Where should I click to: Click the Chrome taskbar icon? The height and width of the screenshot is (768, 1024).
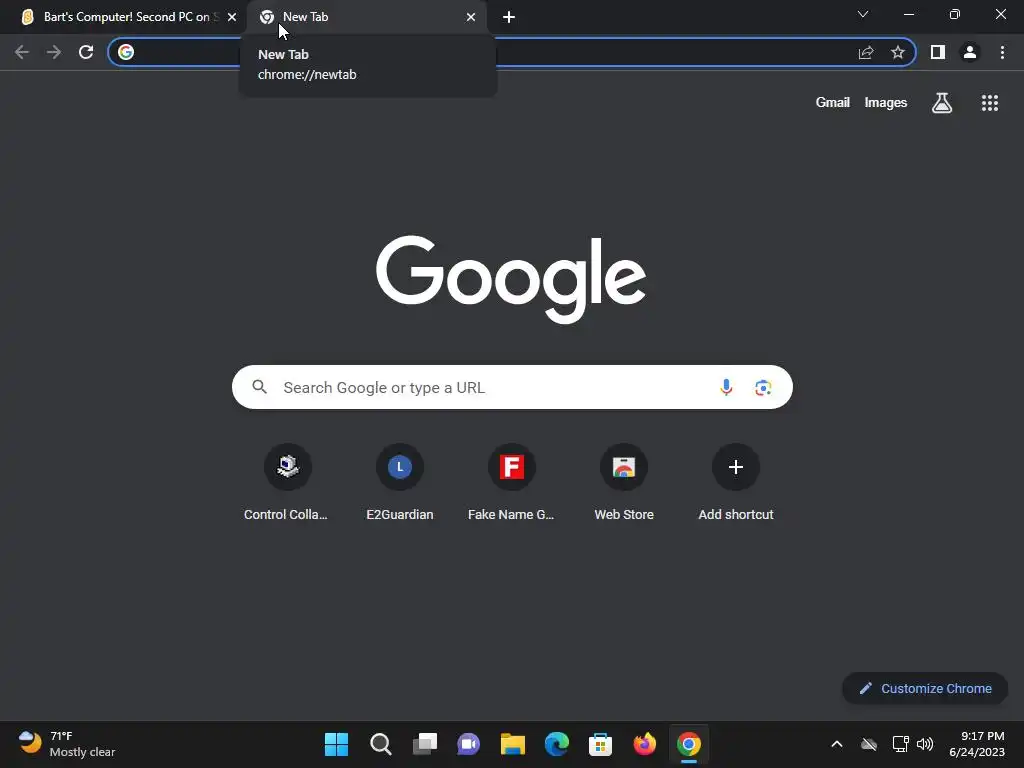[688, 744]
